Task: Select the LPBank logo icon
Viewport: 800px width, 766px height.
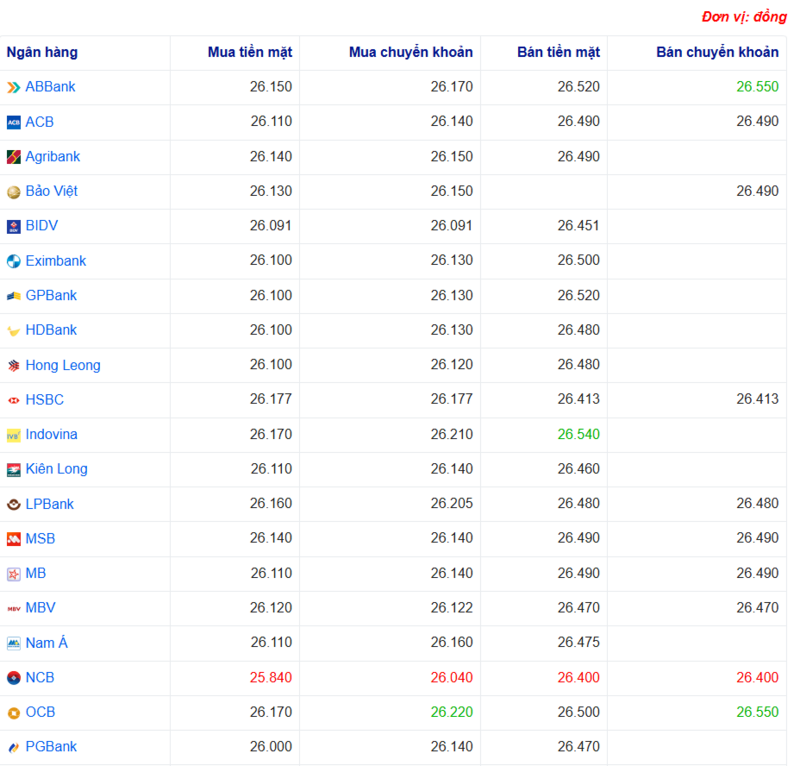Action: (x=12, y=503)
